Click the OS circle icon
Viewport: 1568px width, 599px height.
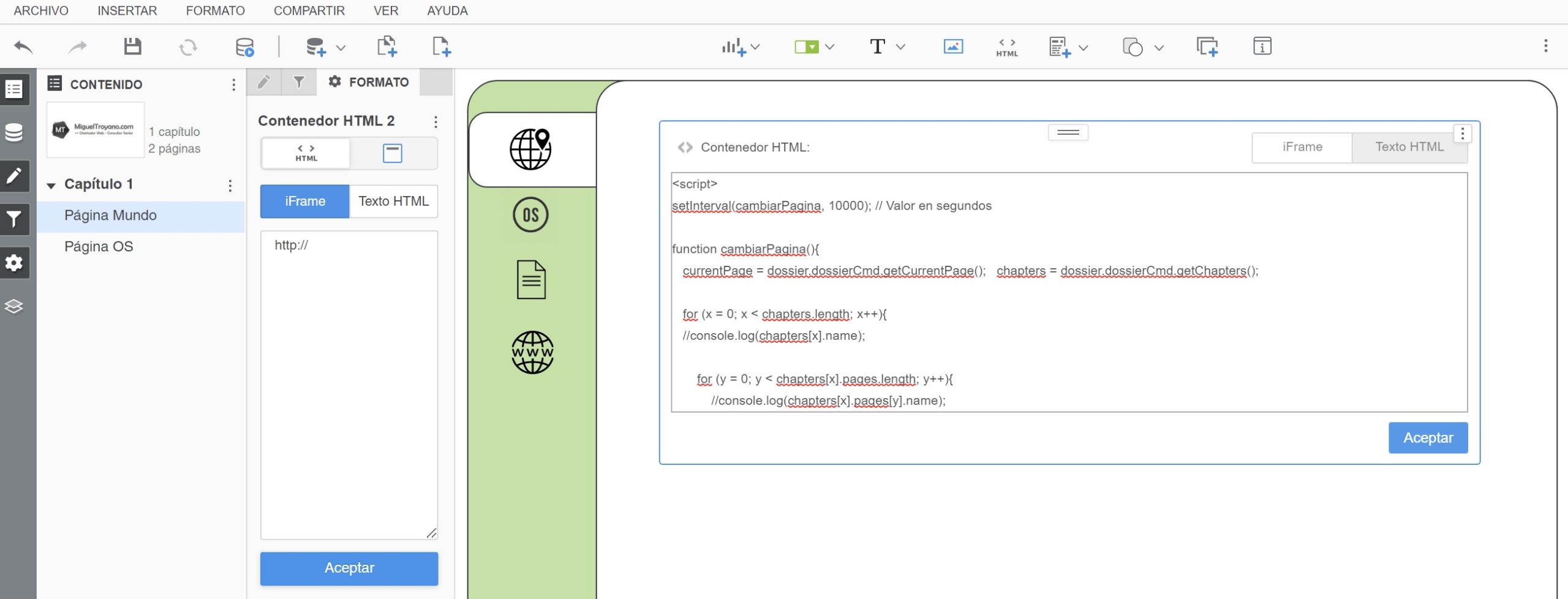pos(530,215)
